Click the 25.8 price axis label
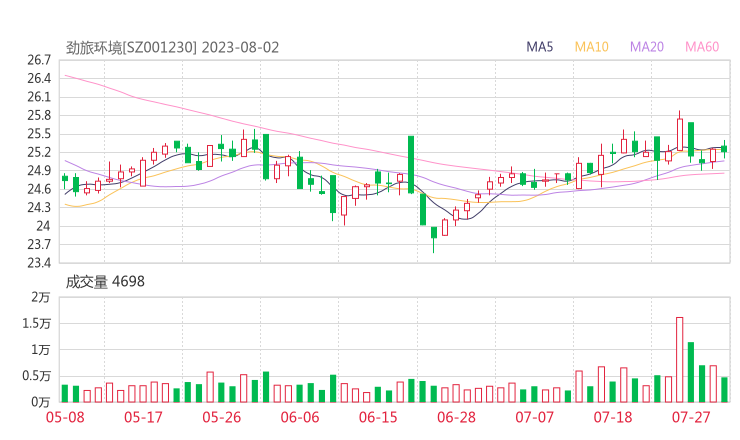Screen dimensions: 740x440 pyautogui.click(x=39, y=116)
